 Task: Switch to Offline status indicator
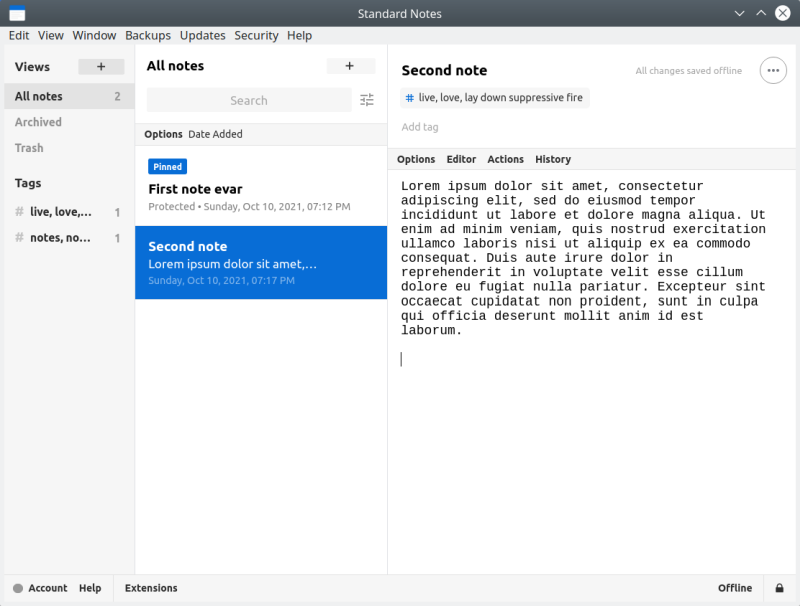pos(735,588)
